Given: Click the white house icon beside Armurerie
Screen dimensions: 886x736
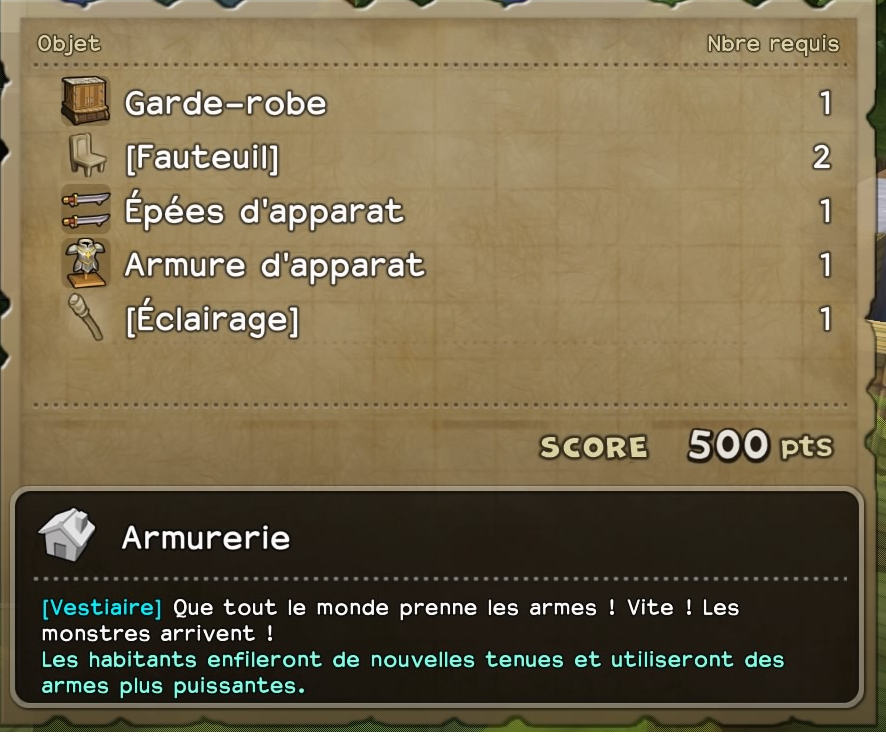Looking at the screenshot, I should pos(67,534).
